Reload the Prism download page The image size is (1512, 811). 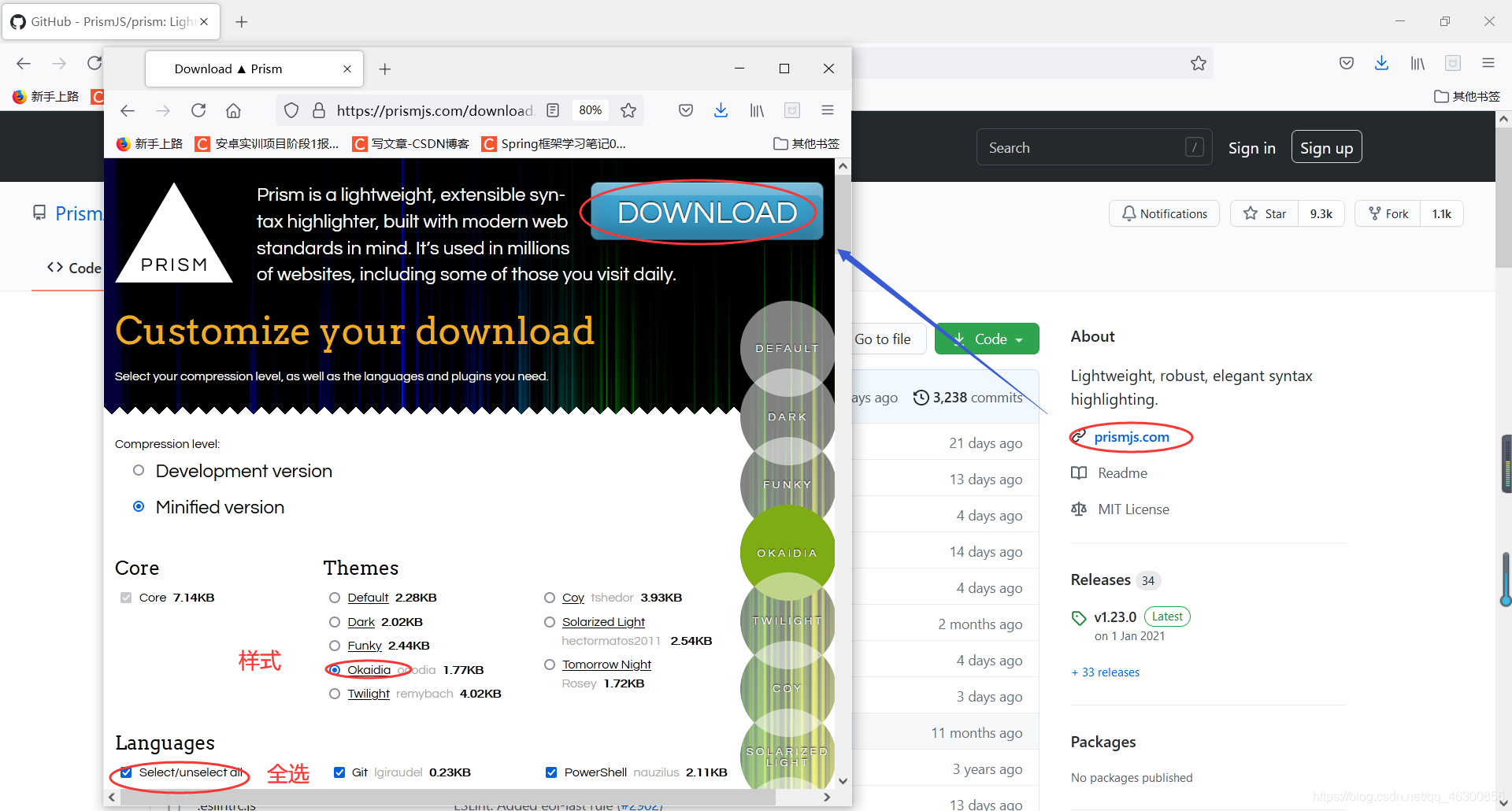[x=198, y=111]
